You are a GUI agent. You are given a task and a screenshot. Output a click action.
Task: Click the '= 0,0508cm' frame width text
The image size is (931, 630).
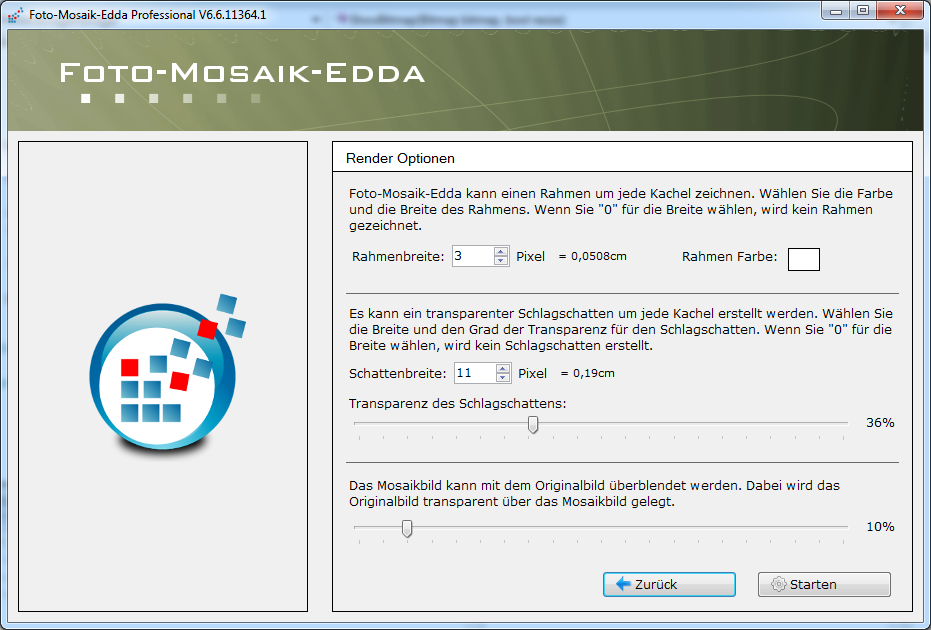coord(593,257)
